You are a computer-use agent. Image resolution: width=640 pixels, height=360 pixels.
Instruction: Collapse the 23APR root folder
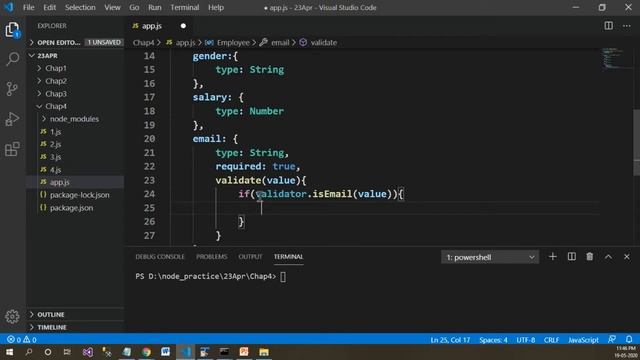76,56
